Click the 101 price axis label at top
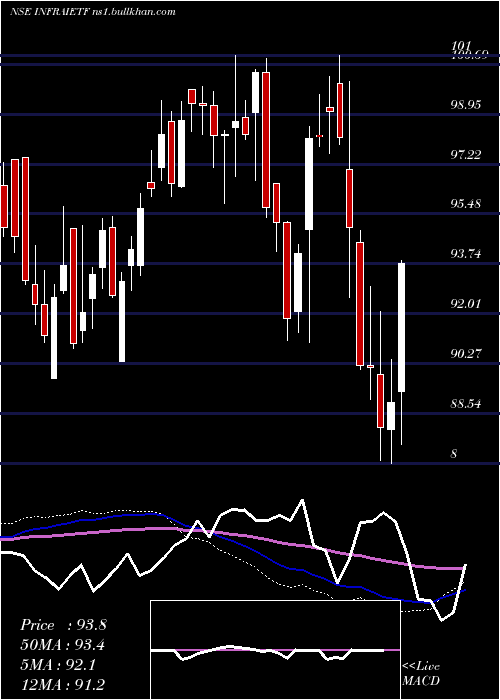The image size is (500, 700). [x=461, y=46]
